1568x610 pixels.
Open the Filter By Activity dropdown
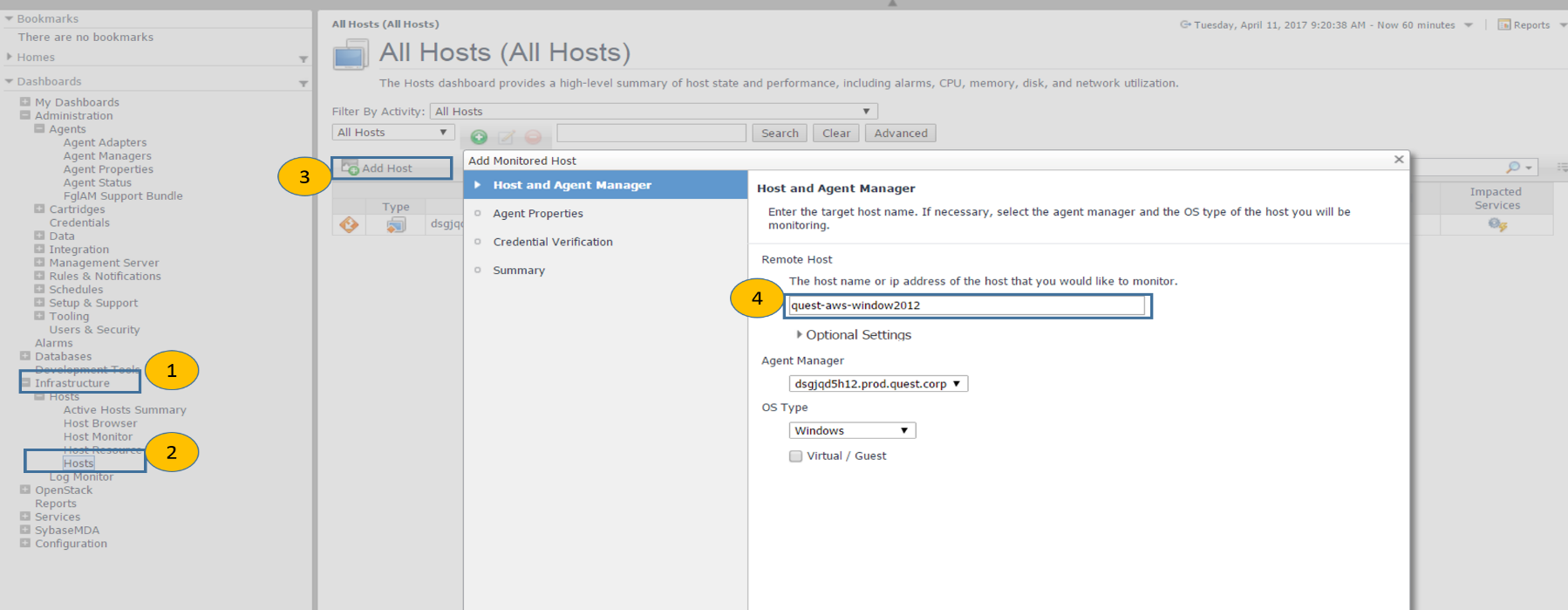(x=652, y=112)
